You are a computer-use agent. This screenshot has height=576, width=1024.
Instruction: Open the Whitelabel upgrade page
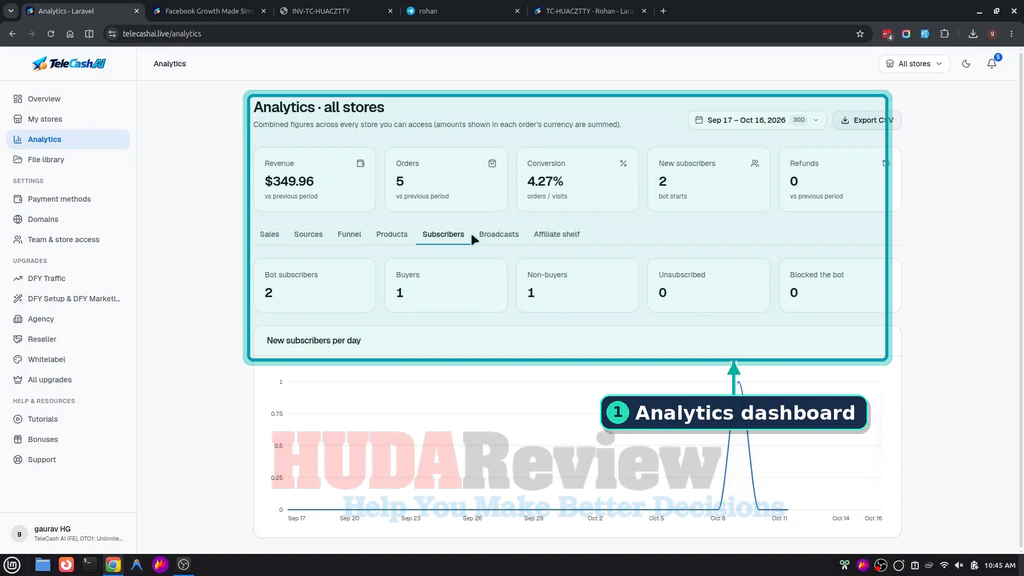(x=68, y=359)
